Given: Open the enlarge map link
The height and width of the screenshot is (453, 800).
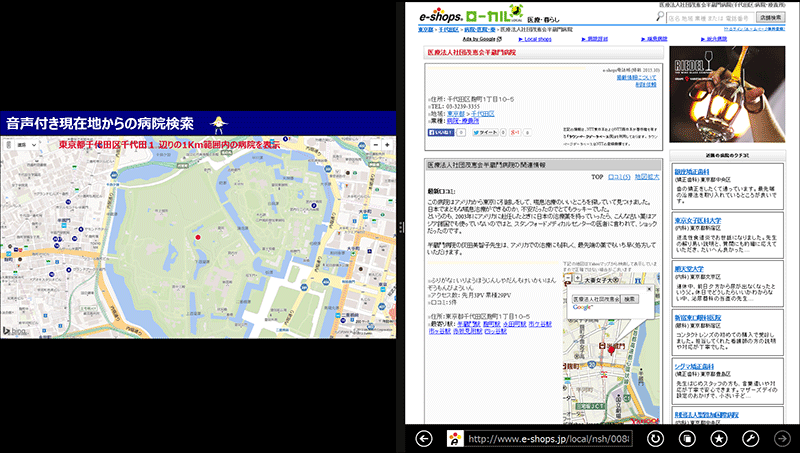Looking at the screenshot, I should [x=647, y=177].
